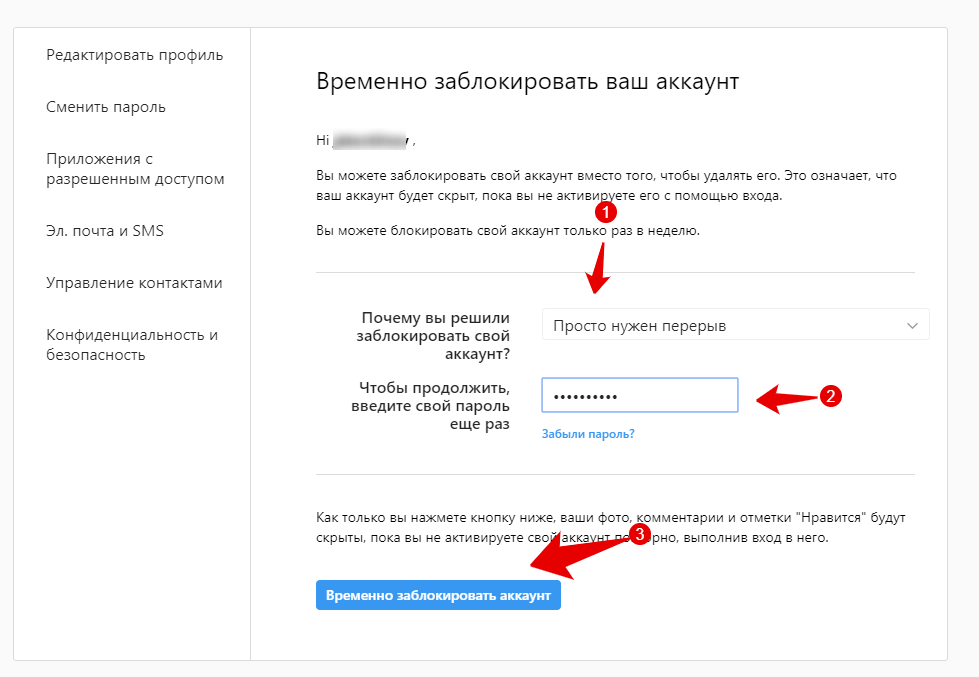979x677 pixels.
Task: Click the blurred username after Hi
Action: [x=370, y=140]
